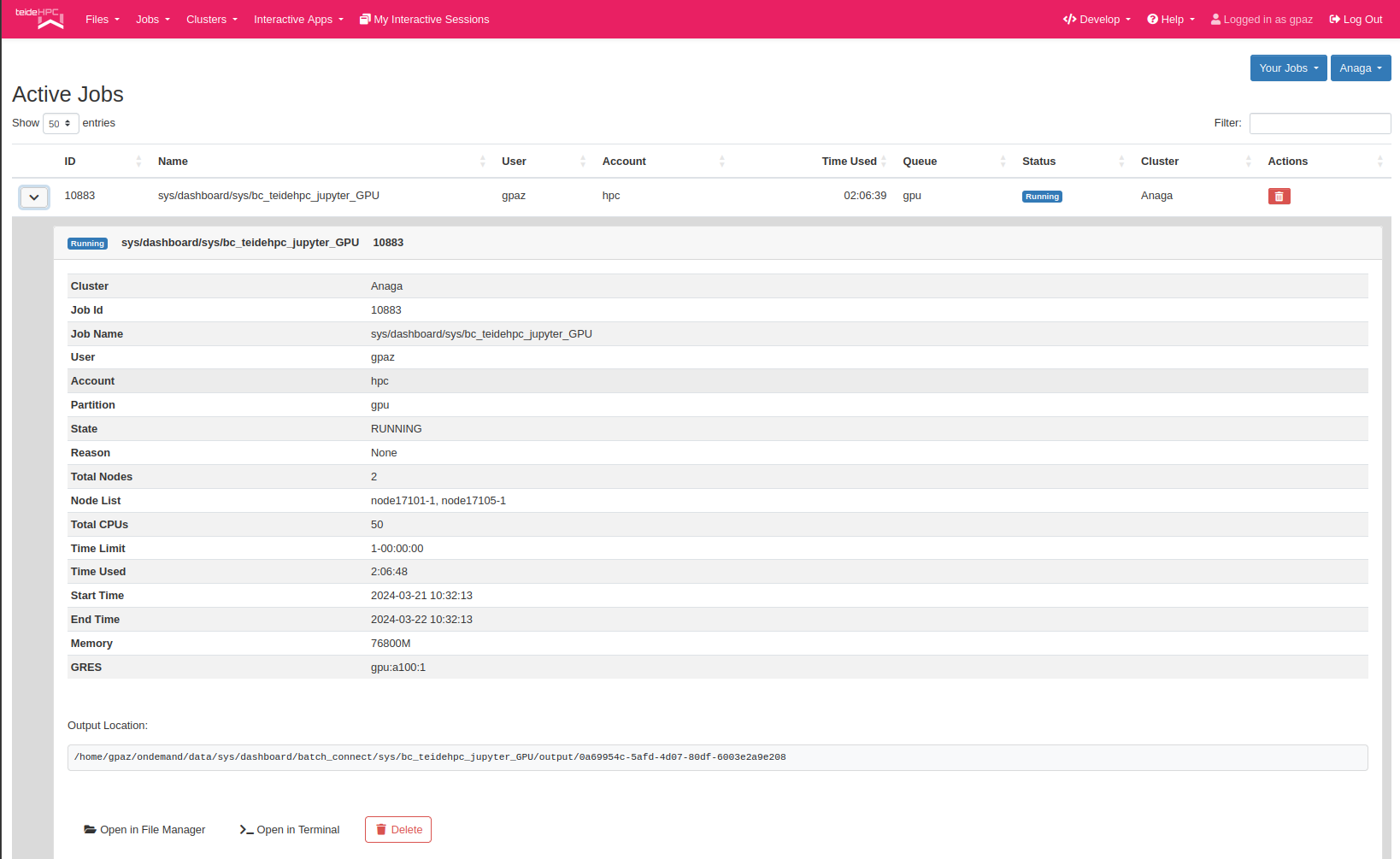Click the Delete button below output location
This screenshot has height=859, width=1400.
[x=398, y=830]
